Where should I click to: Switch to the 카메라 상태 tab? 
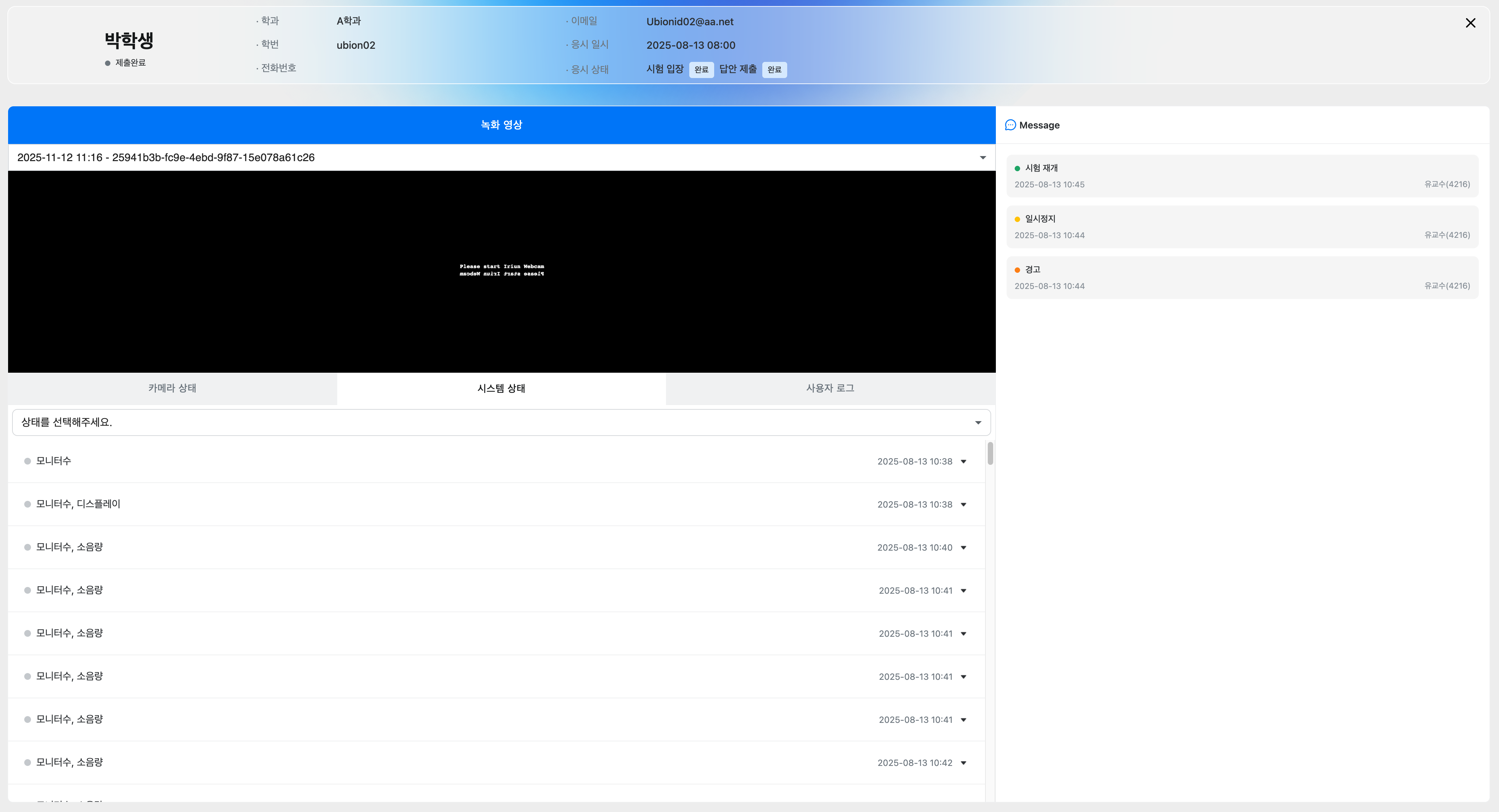pos(172,388)
